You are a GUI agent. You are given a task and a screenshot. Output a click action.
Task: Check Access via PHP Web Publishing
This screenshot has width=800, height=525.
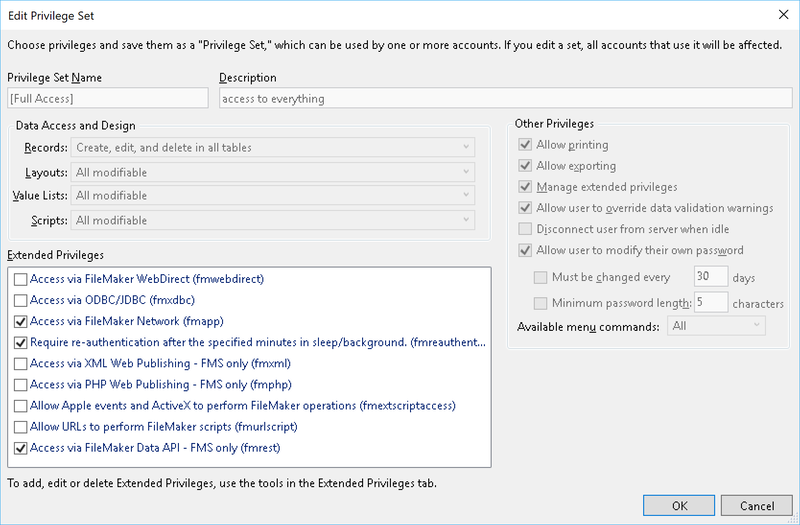click(20, 385)
